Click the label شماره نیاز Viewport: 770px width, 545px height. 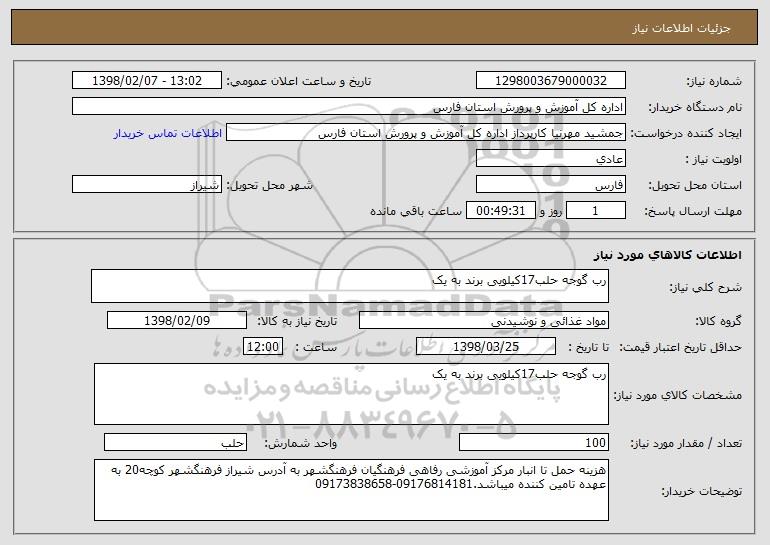[x=714, y=82]
